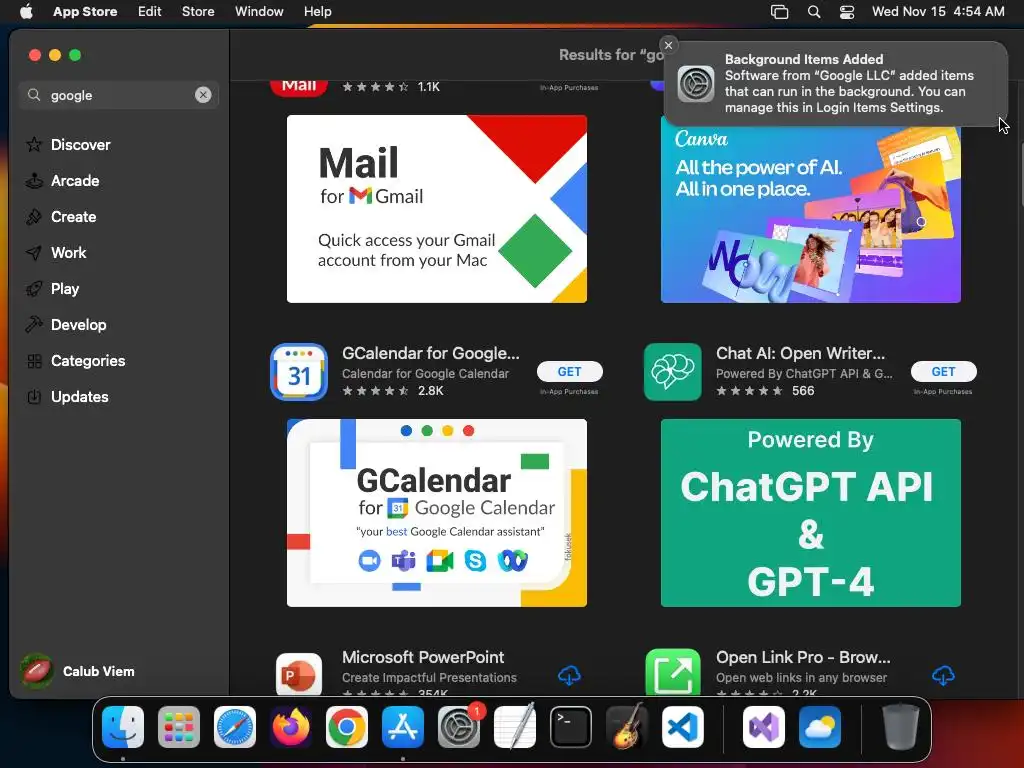Download Microsoft PowerPoint from cloud

click(x=569, y=675)
